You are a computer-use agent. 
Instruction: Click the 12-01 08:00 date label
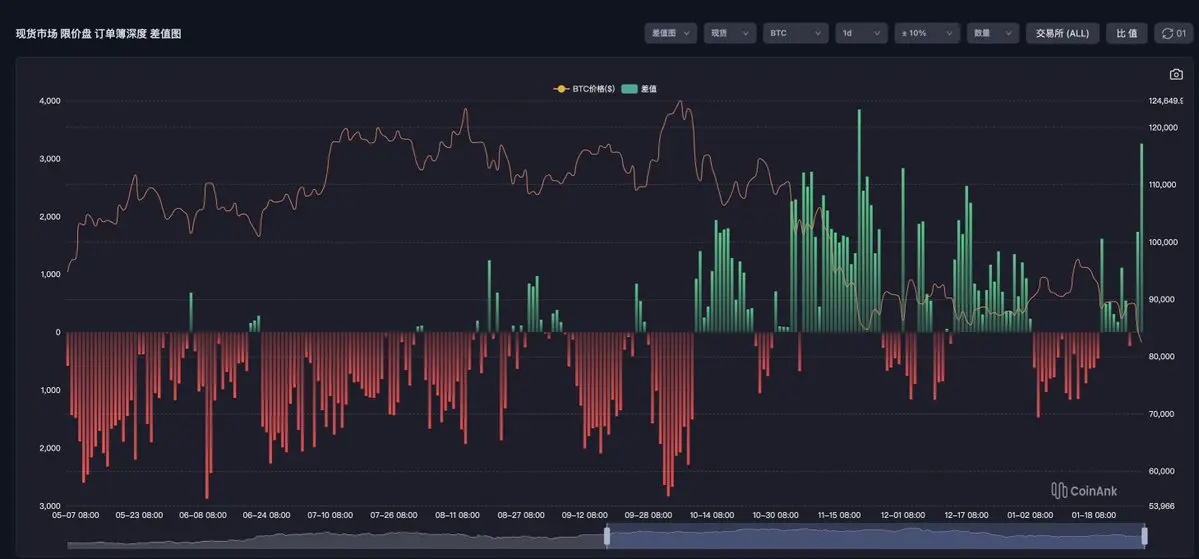[x=902, y=515]
